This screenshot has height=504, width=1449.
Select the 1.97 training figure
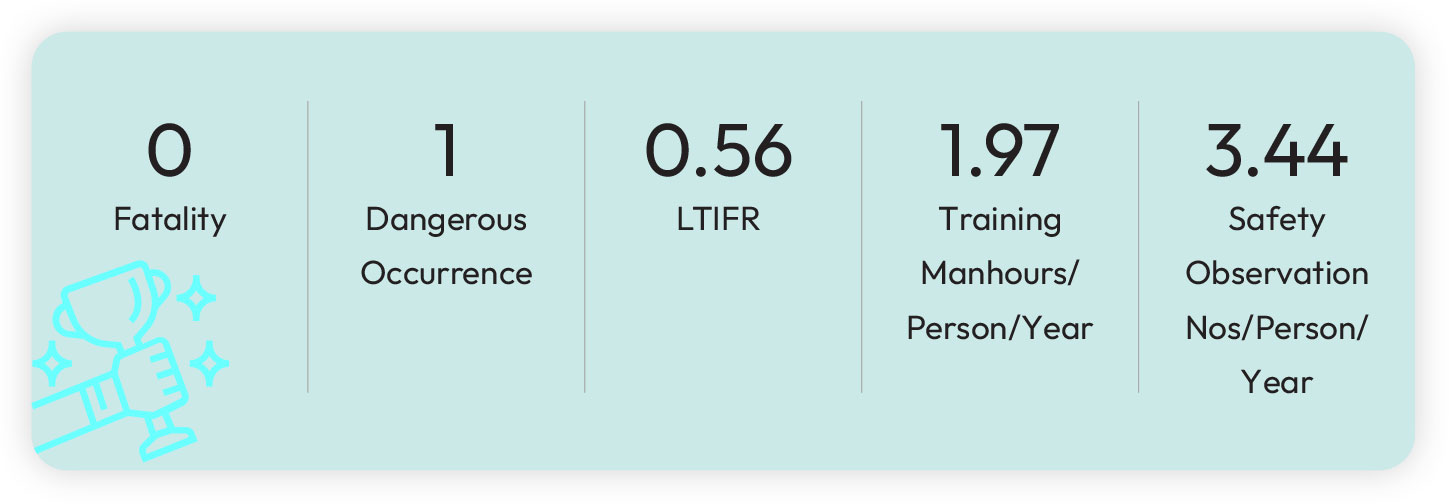pyautogui.click(x=999, y=152)
